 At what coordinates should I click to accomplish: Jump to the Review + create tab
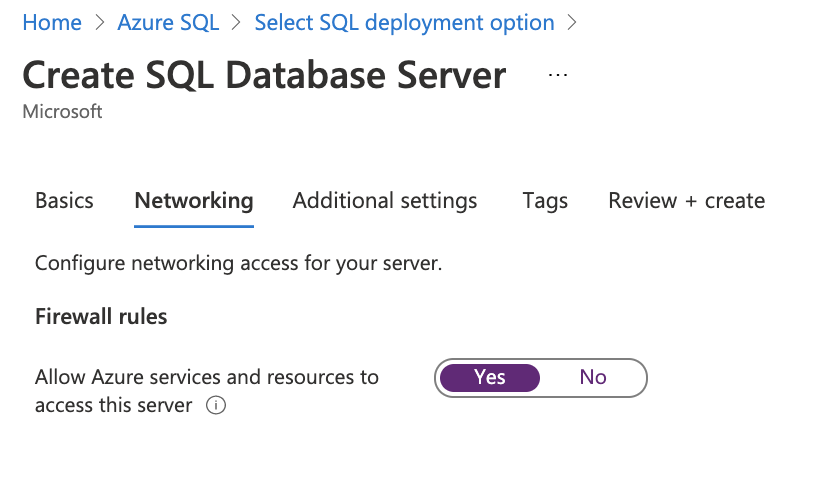tap(686, 200)
